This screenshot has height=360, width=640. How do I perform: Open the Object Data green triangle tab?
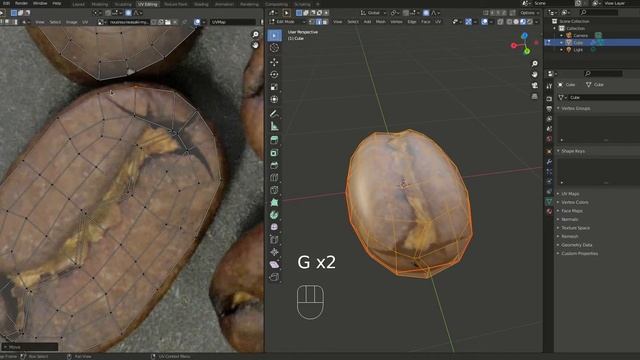549,202
